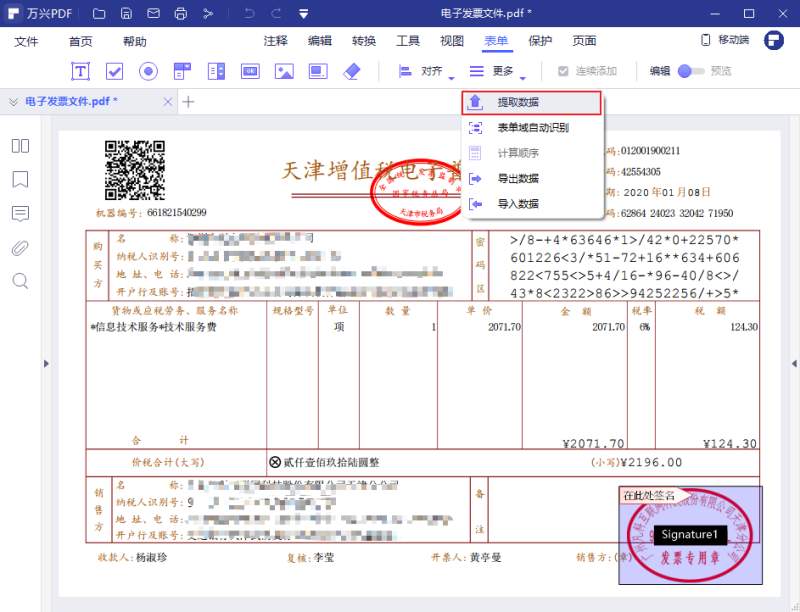Viewport: 800px width, 612px height.
Task: Open the page thumbnails sidebar panel
Action: (20, 146)
